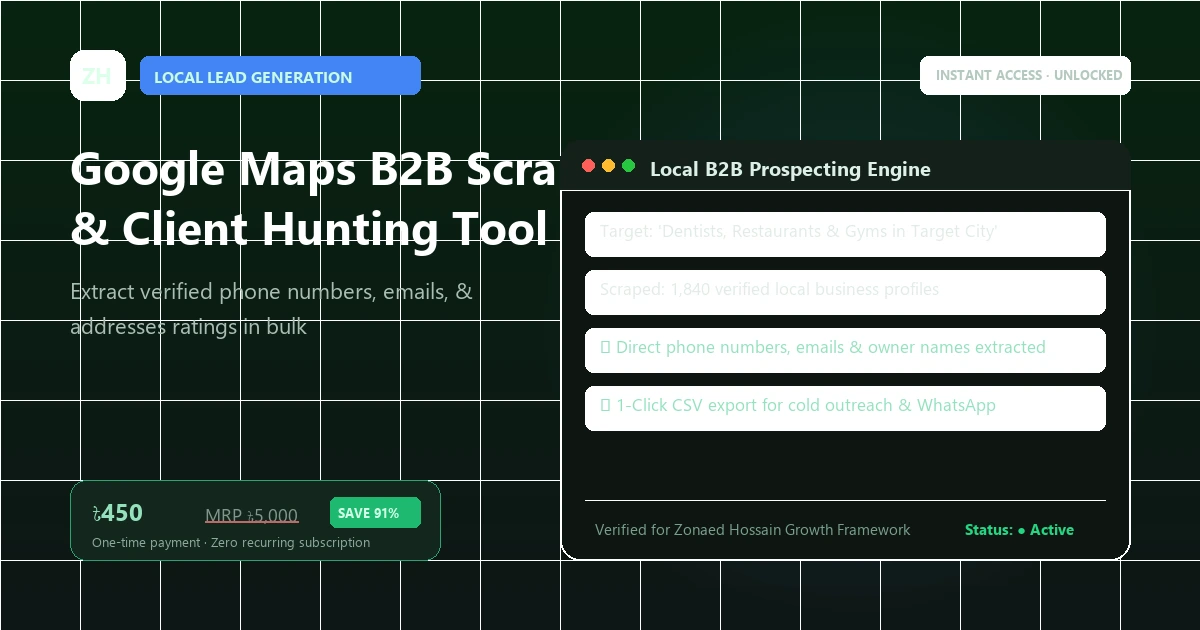Click the struck-through MRP ৳5,000 text
Image resolution: width=1200 pixels, height=630 pixels.
click(x=251, y=515)
